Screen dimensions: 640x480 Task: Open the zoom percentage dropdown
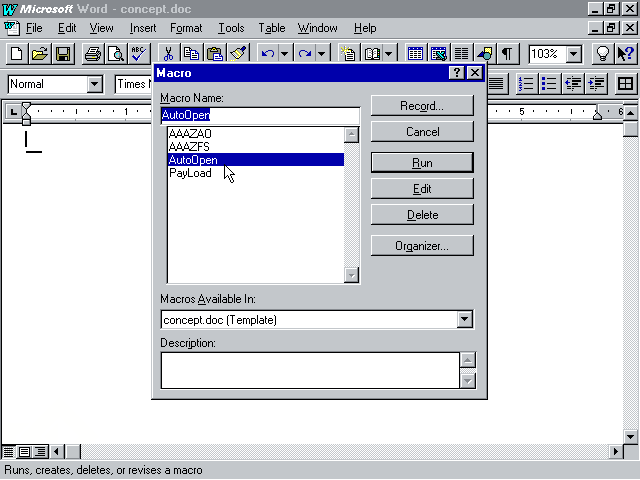point(574,54)
